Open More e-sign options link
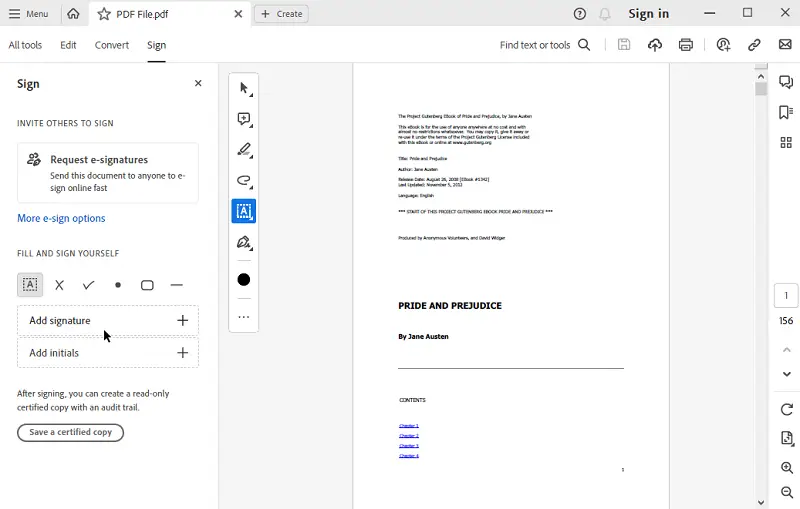The height and width of the screenshot is (509, 800). pos(61,218)
